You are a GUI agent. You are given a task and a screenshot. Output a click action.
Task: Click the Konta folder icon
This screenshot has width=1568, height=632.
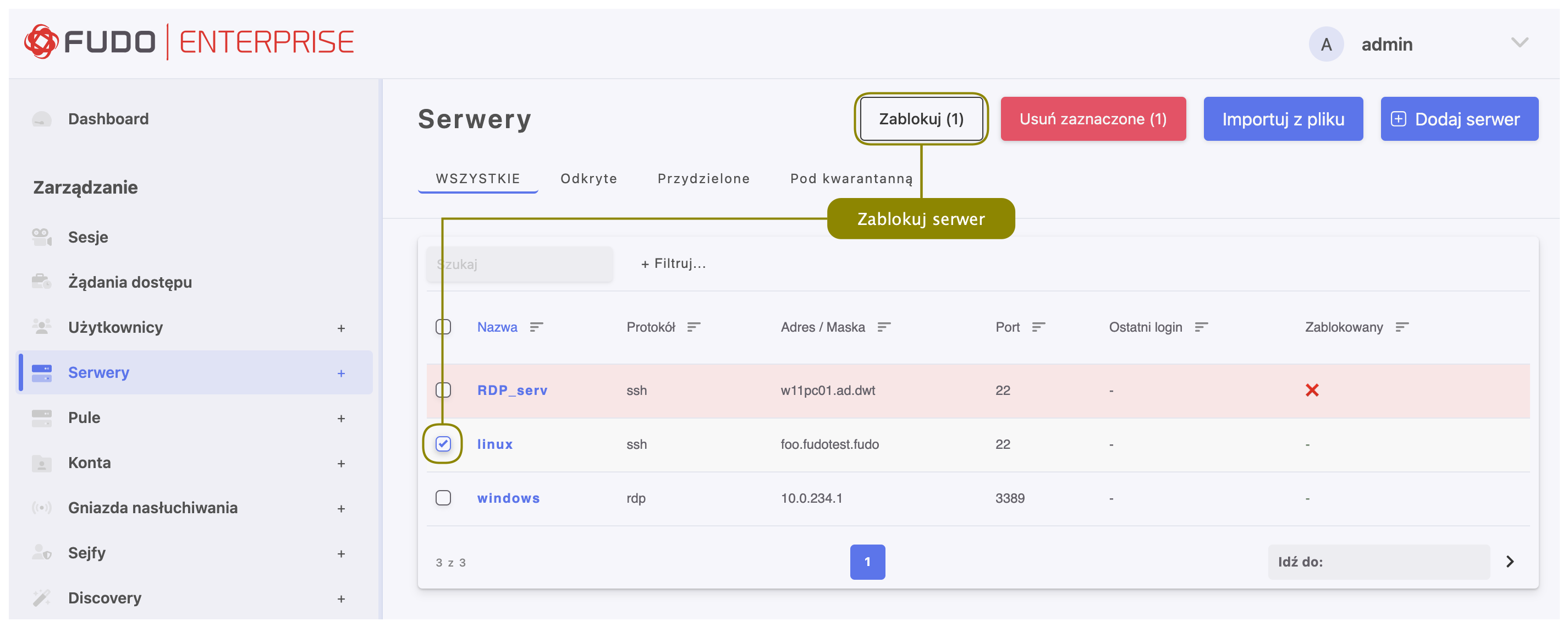coord(41,463)
